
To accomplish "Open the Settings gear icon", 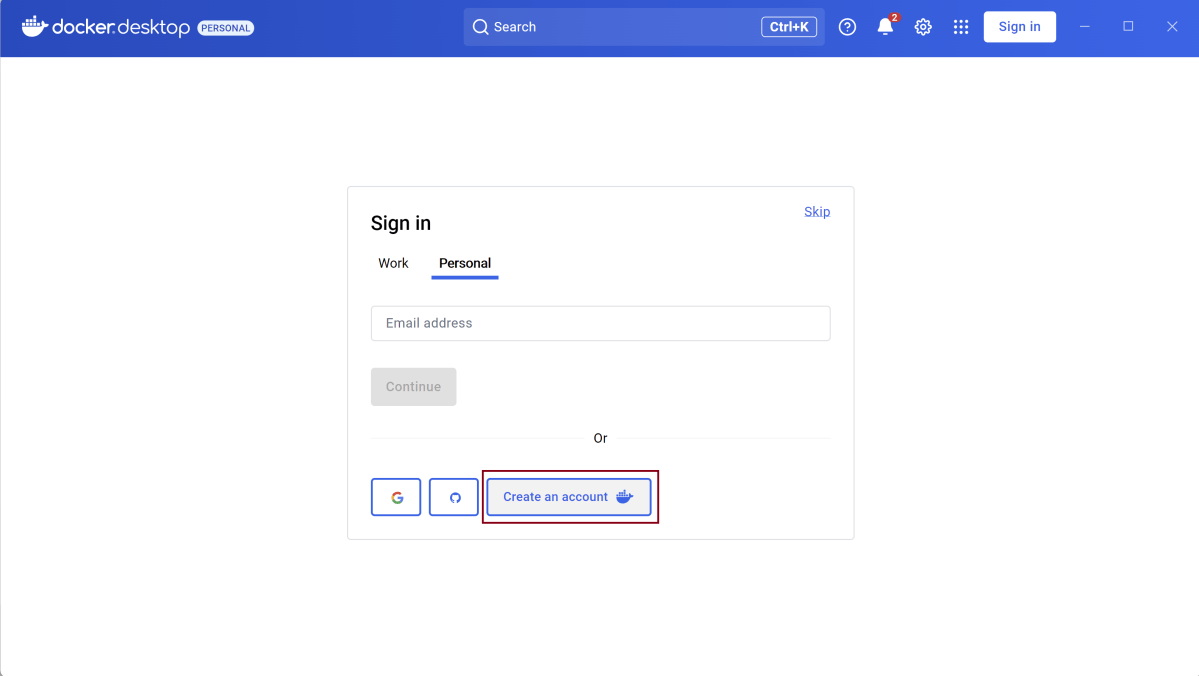I will click(x=923, y=27).
